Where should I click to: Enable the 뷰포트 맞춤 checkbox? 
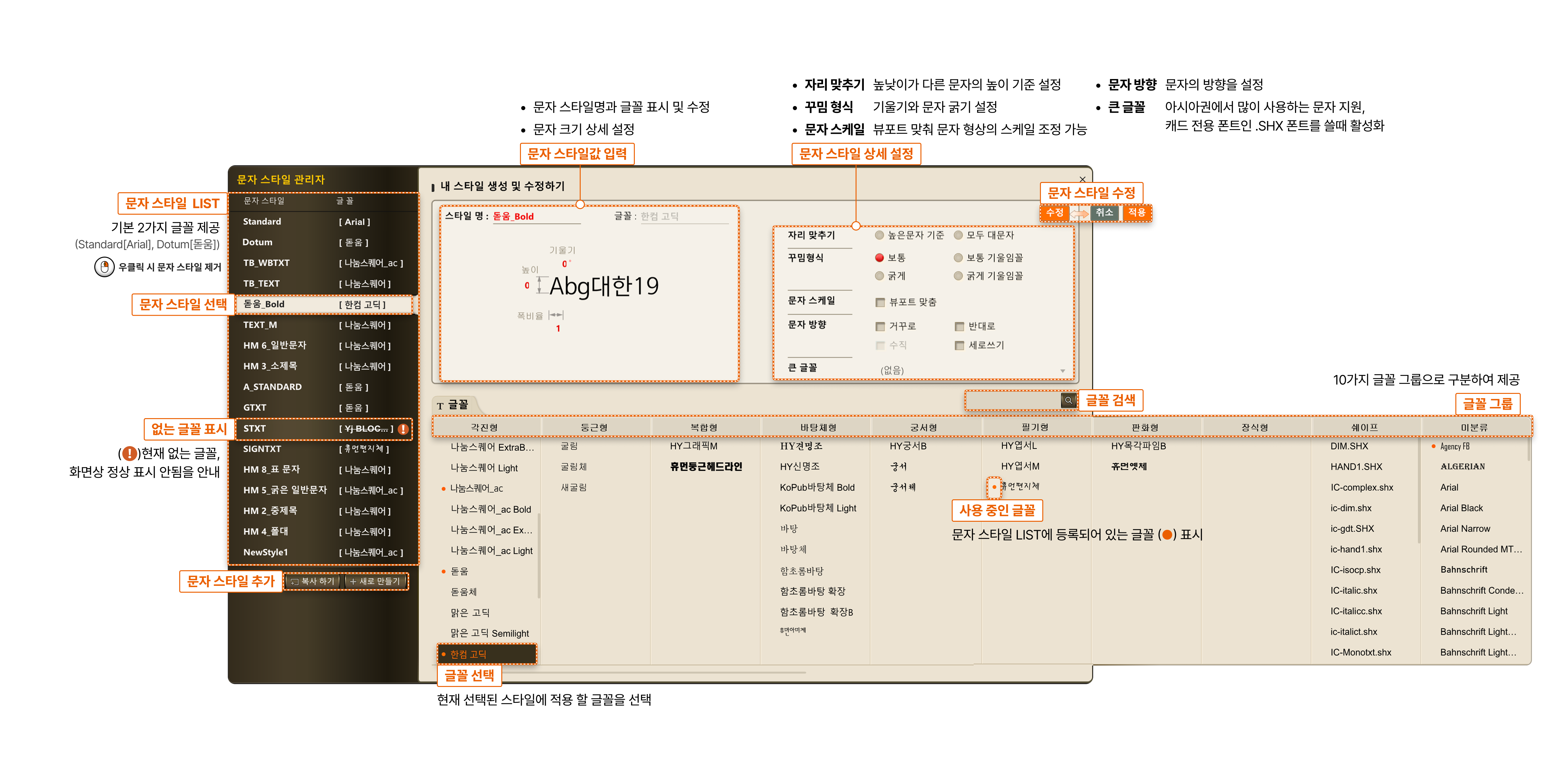[x=880, y=302]
